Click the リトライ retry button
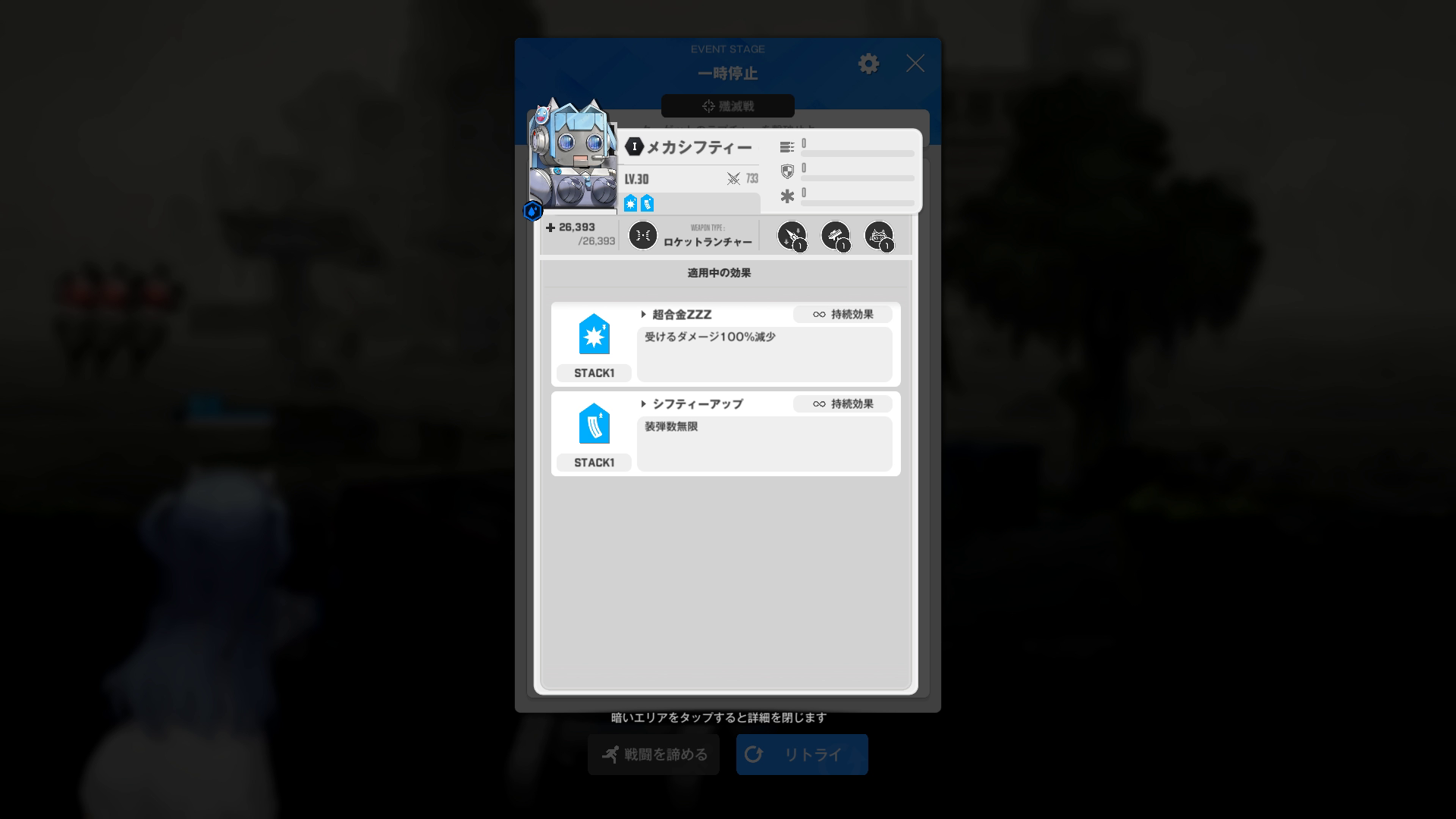 pyautogui.click(x=802, y=755)
